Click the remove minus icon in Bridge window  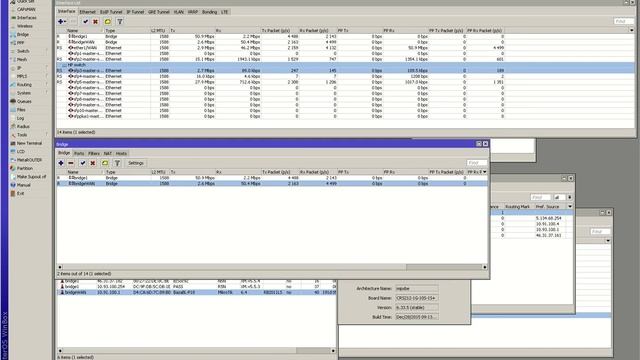tap(71, 163)
